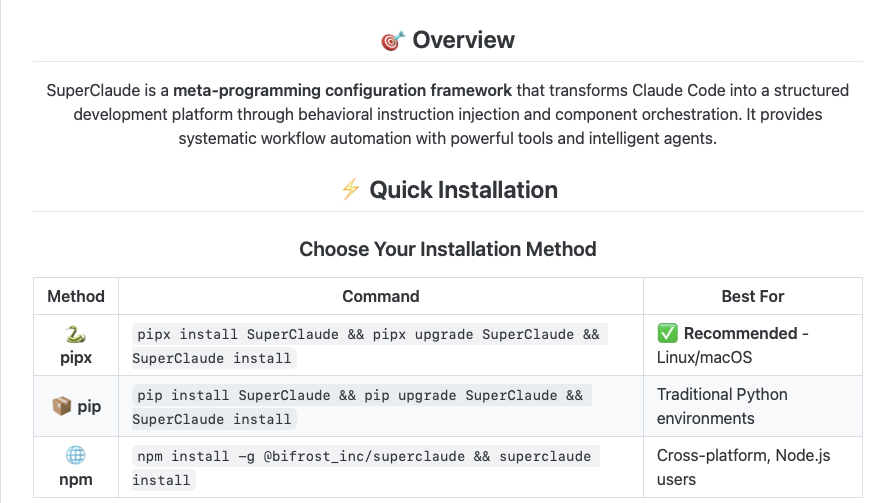This screenshot has width=895, height=503.
Task: Click the pip method label
Action: tap(89, 407)
